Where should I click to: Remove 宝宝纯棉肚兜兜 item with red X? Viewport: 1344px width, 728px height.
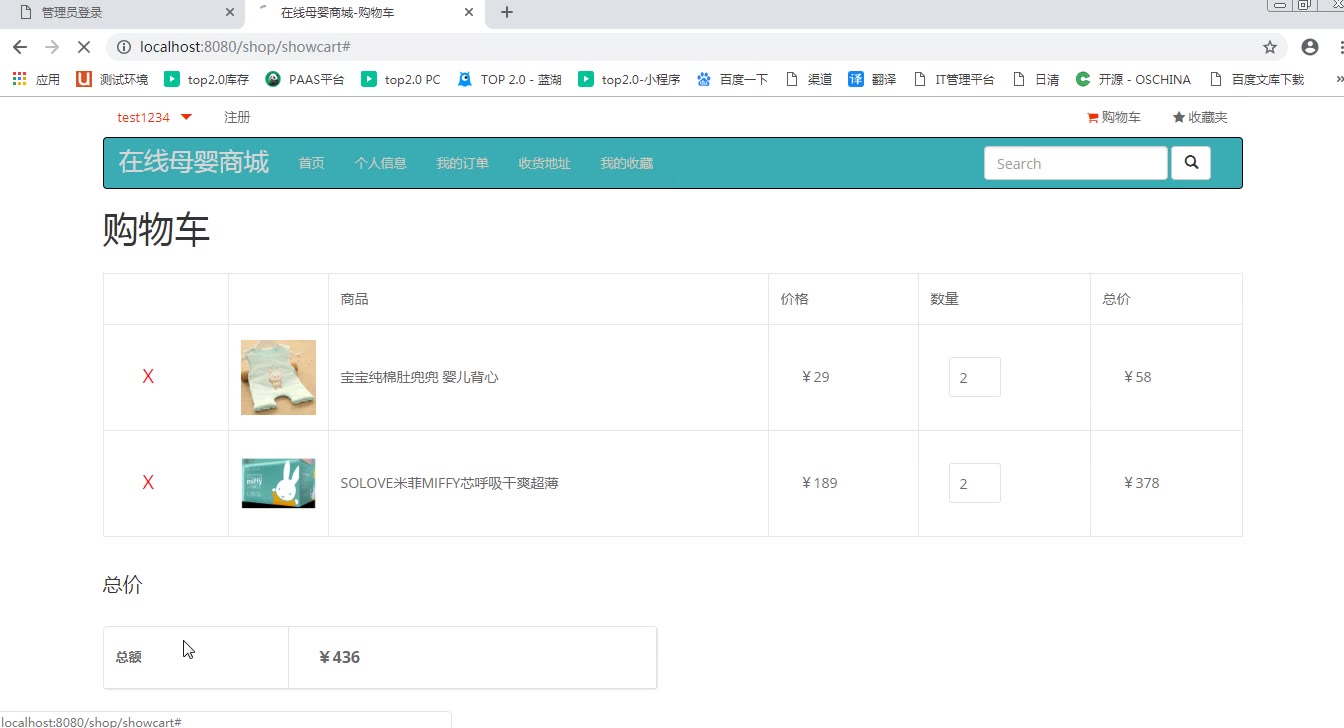tap(148, 377)
